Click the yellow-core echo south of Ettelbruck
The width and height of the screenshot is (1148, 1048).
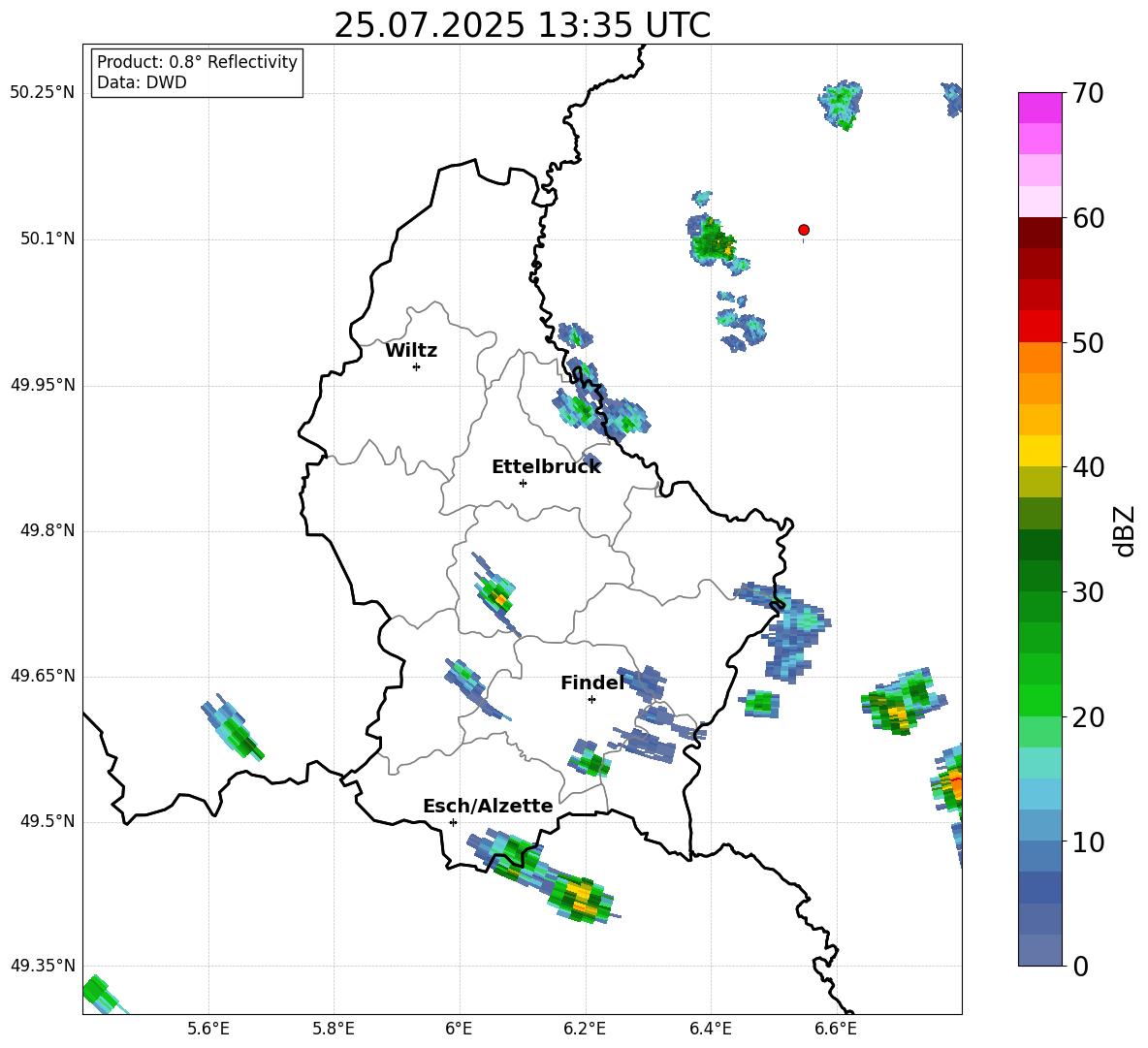(496, 594)
